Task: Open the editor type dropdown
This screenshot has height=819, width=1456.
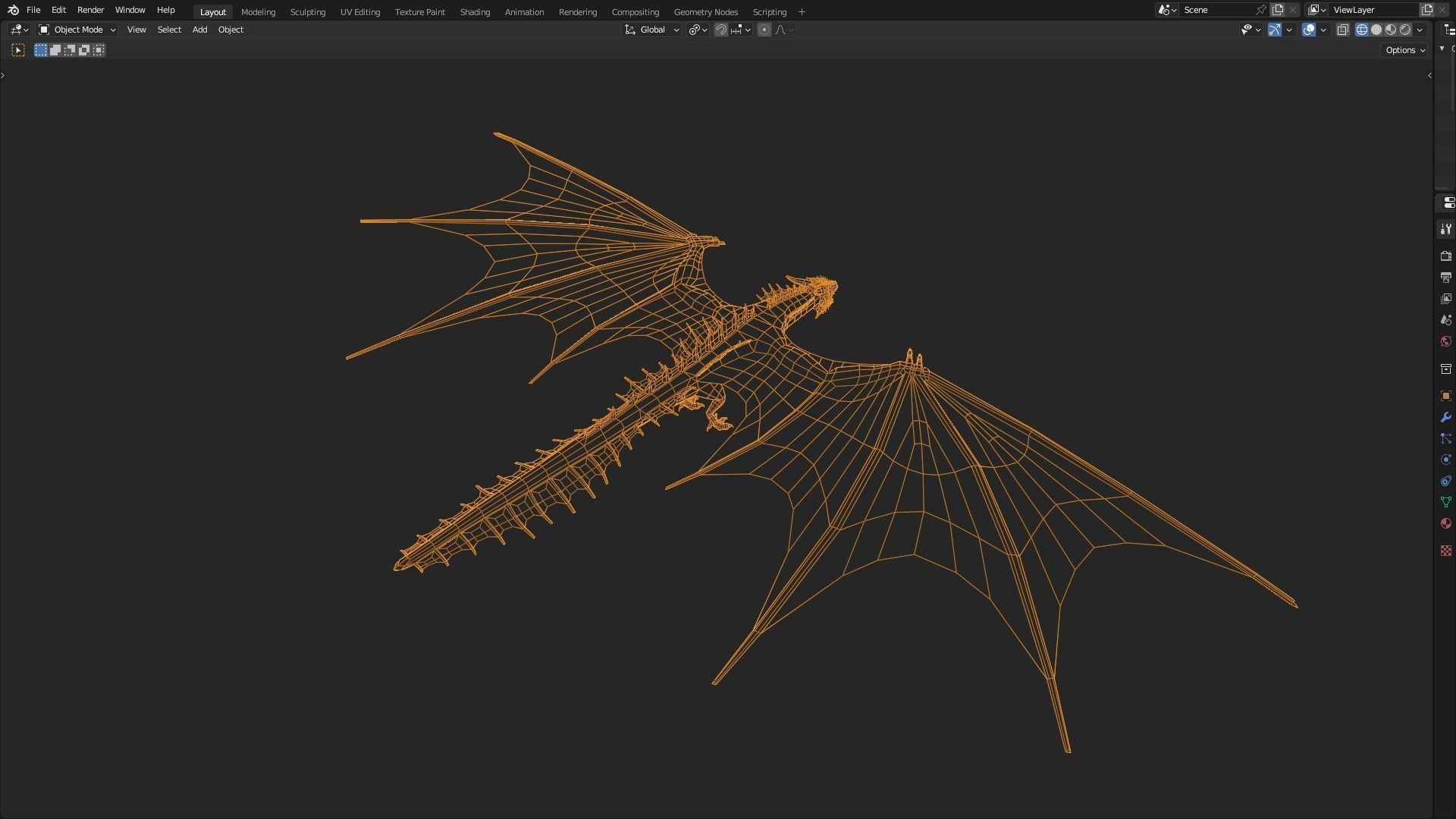Action: click(19, 30)
